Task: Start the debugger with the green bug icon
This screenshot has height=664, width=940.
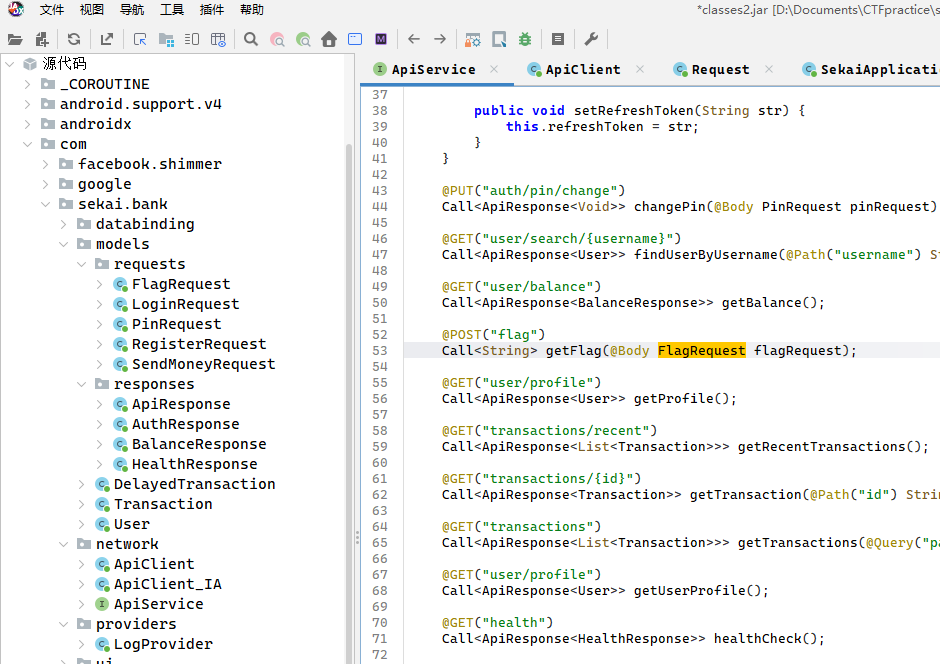Action: (x=525, y=40)
